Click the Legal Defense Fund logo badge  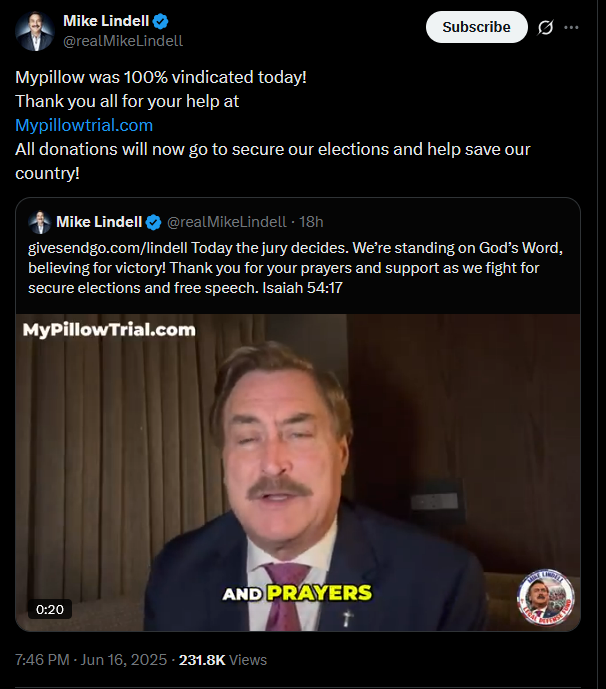click(x=545, y=597)
